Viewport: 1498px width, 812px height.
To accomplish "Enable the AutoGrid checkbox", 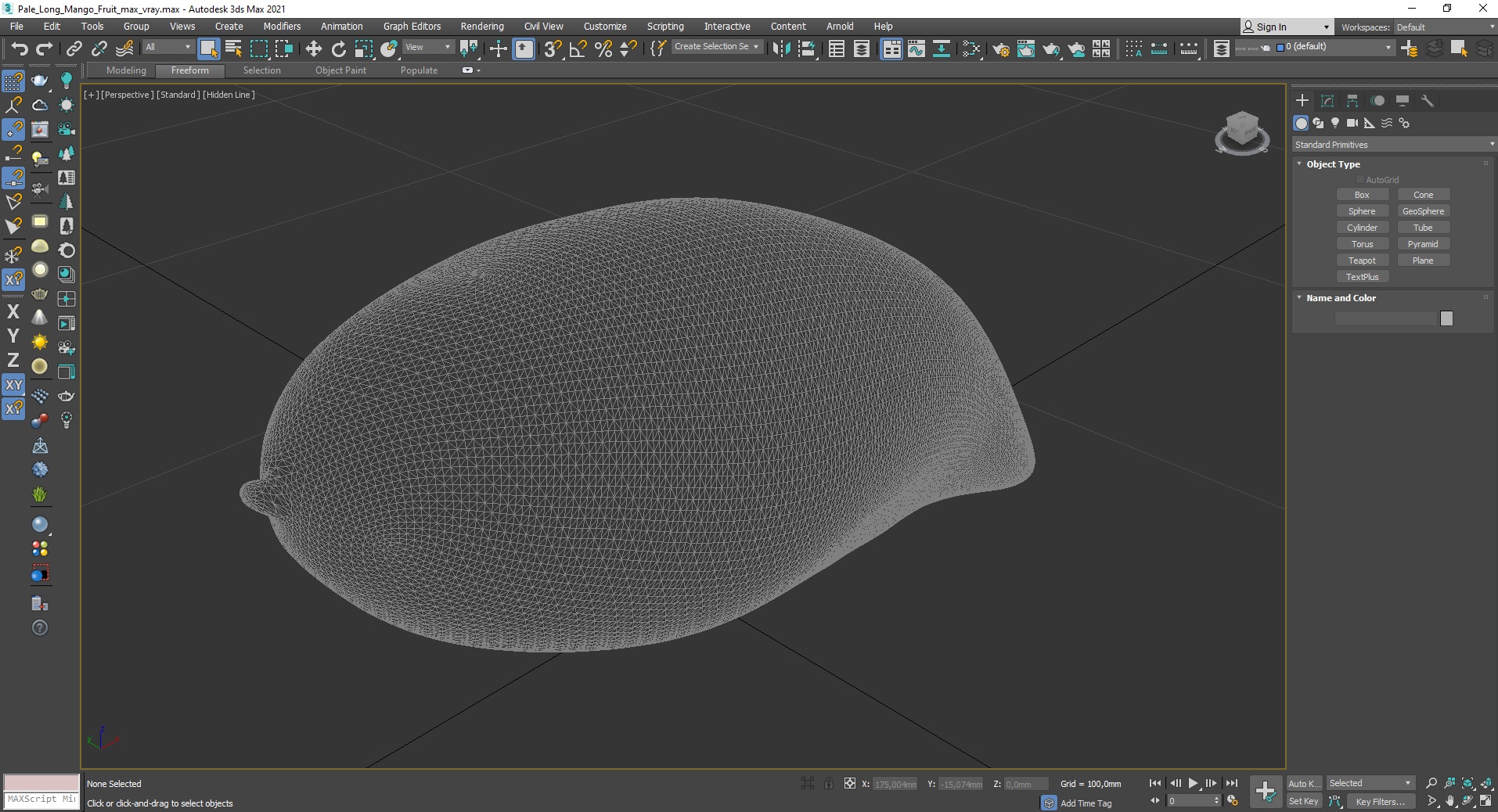I will pyautogui.click(x=1359, y=180).
